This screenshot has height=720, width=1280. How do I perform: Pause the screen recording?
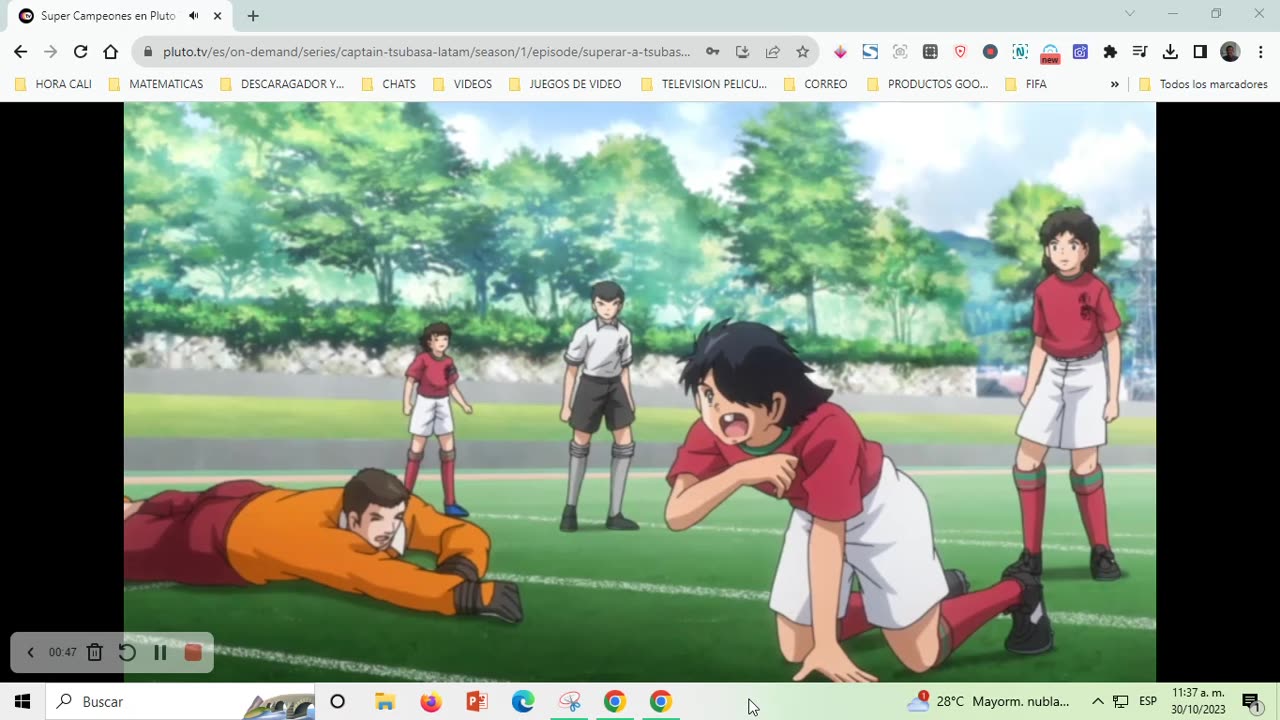click(160, 653)
